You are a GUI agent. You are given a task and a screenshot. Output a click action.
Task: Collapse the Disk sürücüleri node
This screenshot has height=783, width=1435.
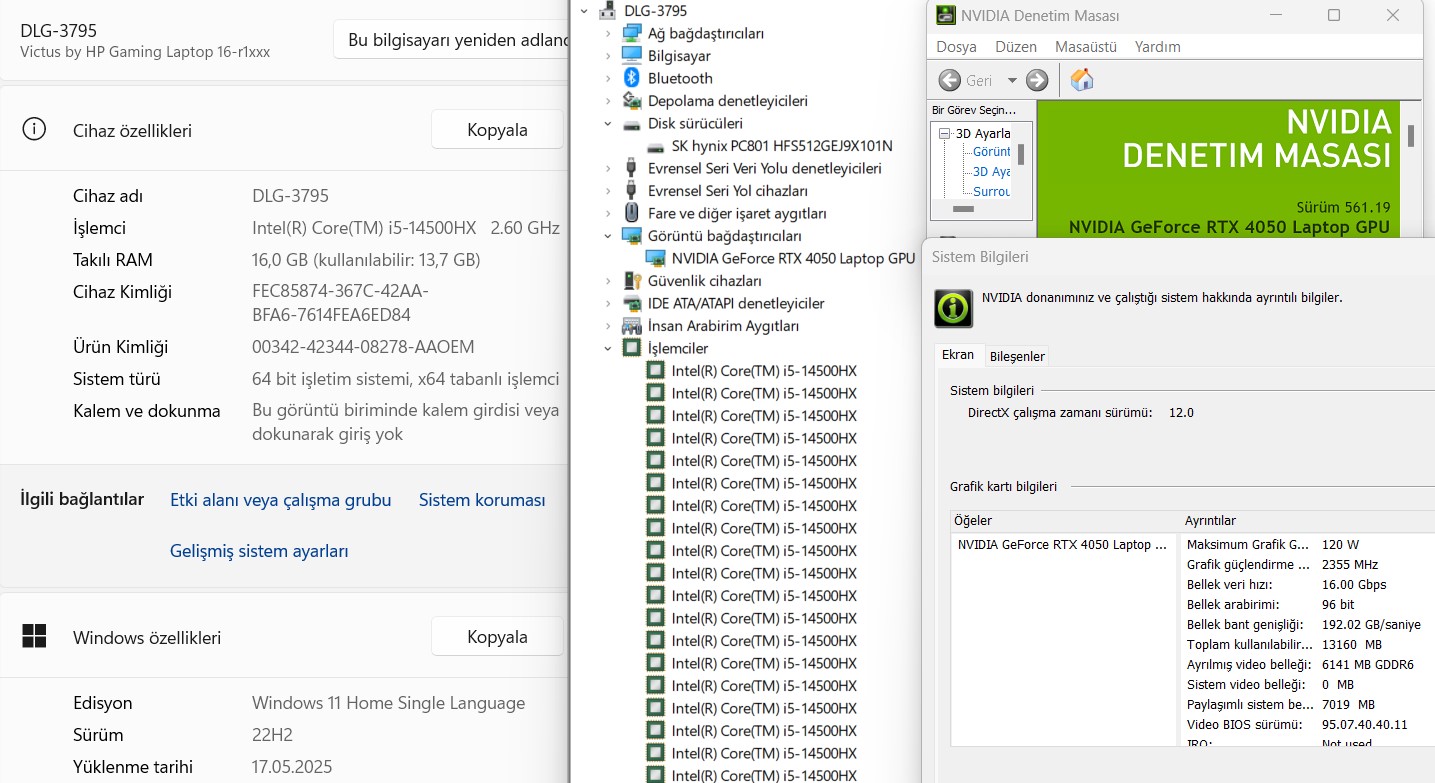coord(607,124)
